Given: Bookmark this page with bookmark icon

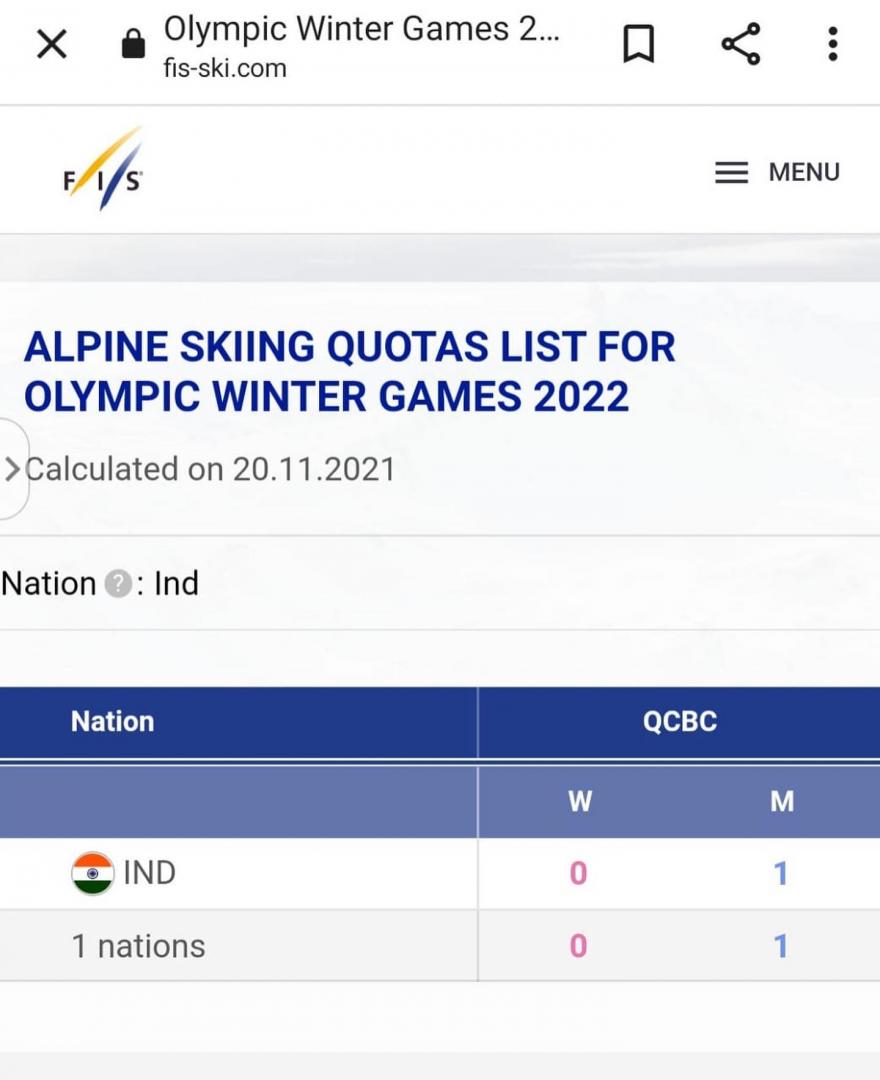Looking at the screenshot, I should pos(638,44).
